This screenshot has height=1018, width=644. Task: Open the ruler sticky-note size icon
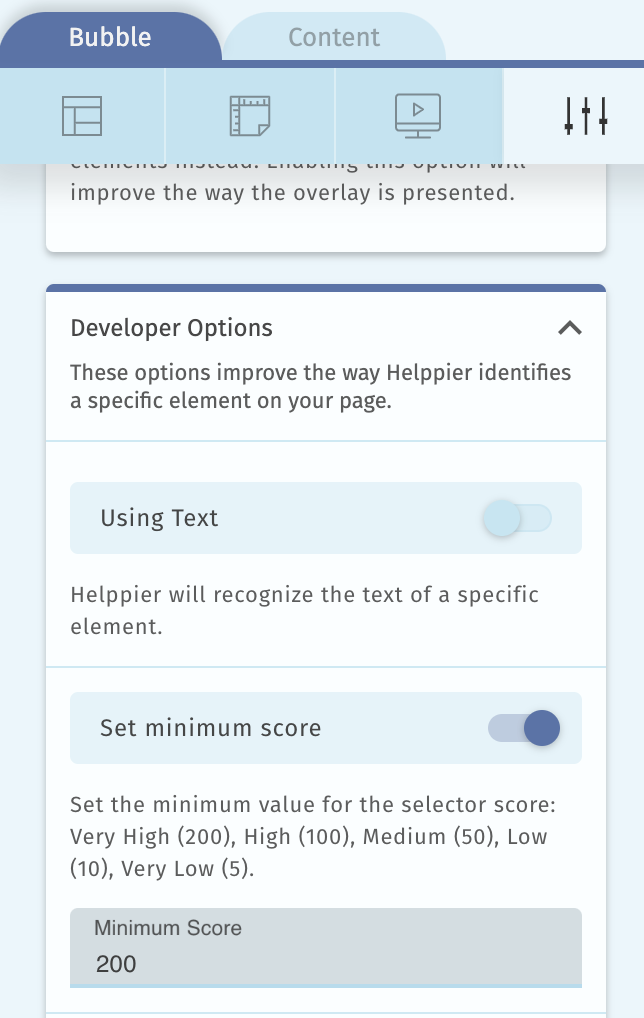[249, 116]
